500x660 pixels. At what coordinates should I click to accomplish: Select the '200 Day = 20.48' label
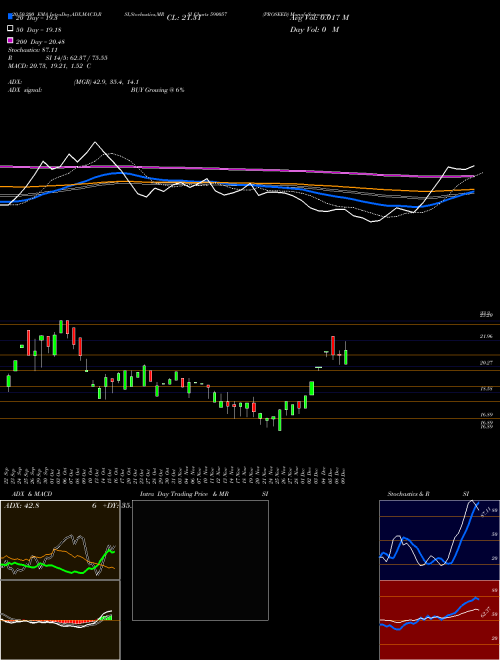40,41
